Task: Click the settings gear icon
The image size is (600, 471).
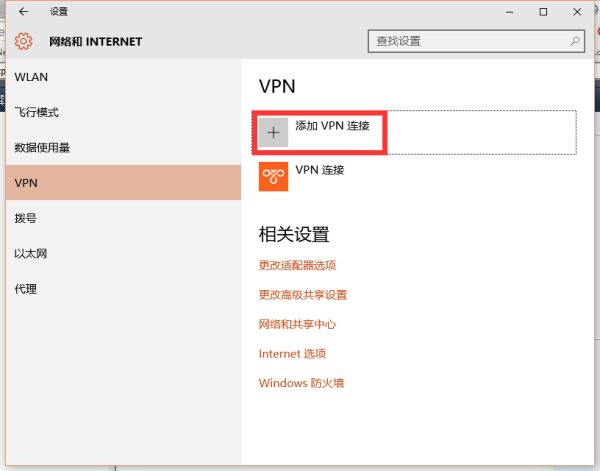Action: (x=24, y=41)
